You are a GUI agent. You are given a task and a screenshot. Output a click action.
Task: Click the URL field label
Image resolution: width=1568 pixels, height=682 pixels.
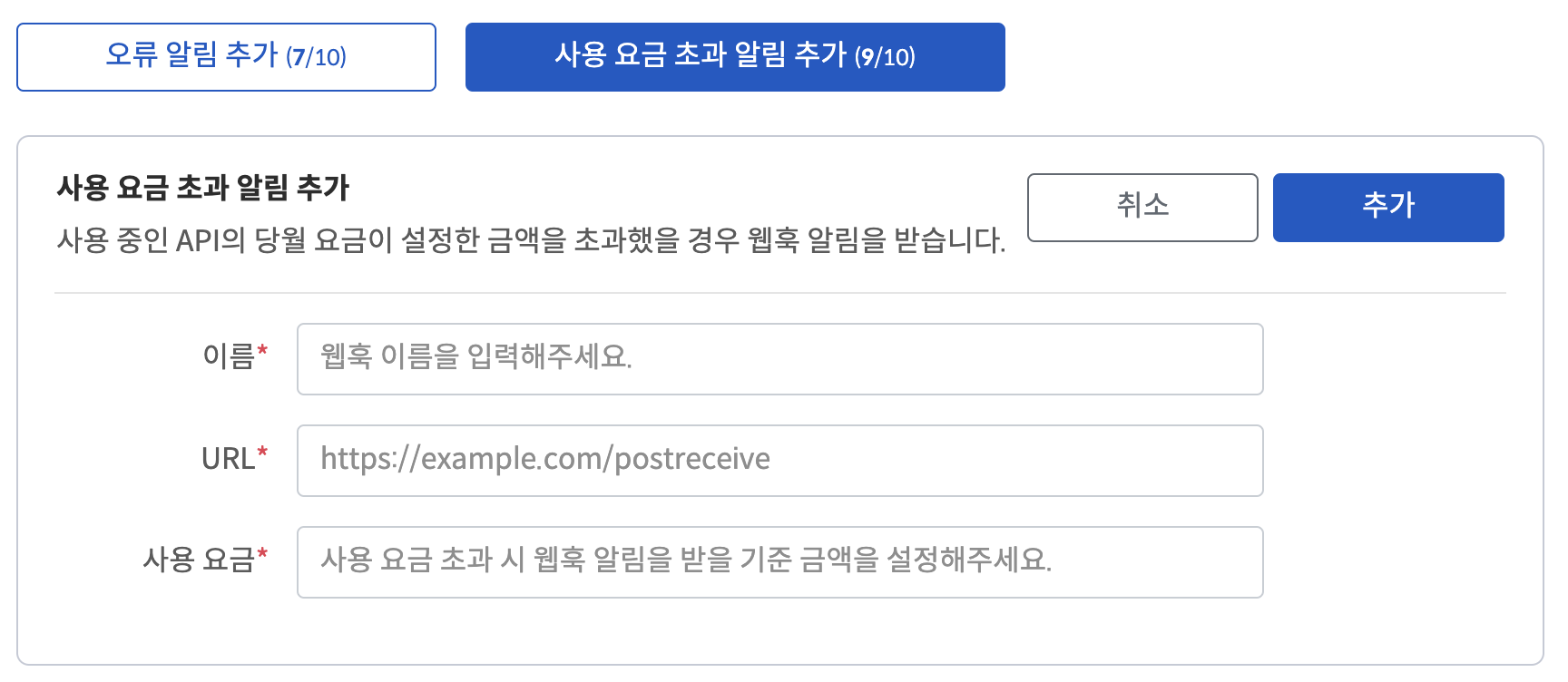[228, 459]
